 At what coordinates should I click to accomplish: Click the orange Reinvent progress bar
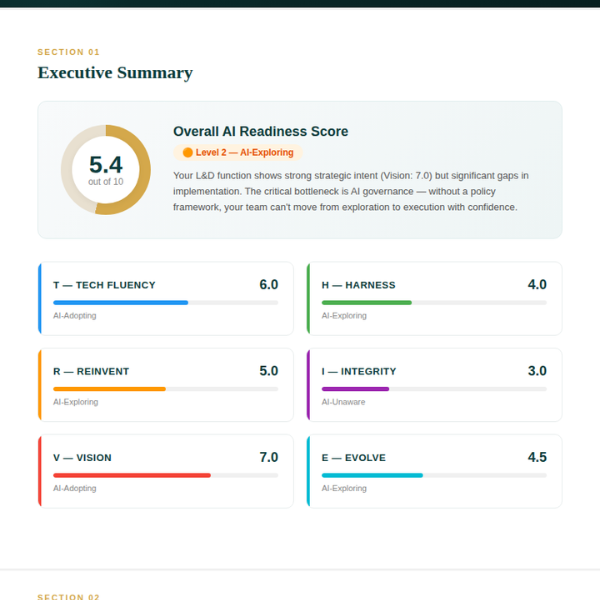point(109,388)
